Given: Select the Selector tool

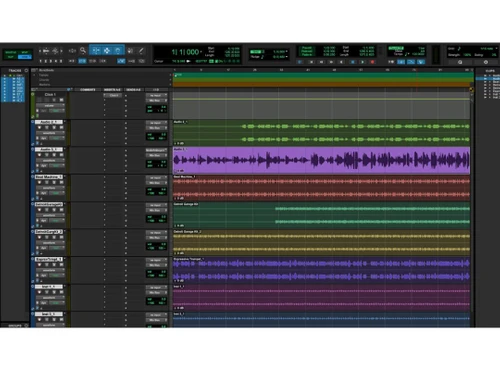Looking at the screenshot, I should click(x=107, y=50).
